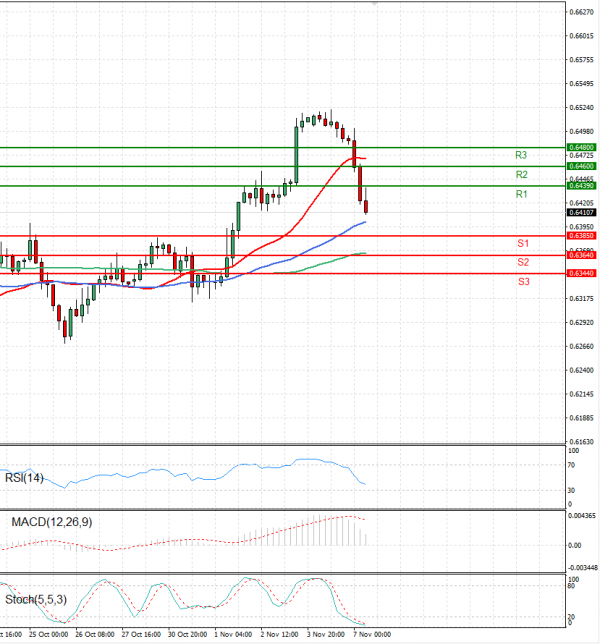Select the 0.64390 resistance price tag
Screen dimensions: 600x644
tap(582, 186)
